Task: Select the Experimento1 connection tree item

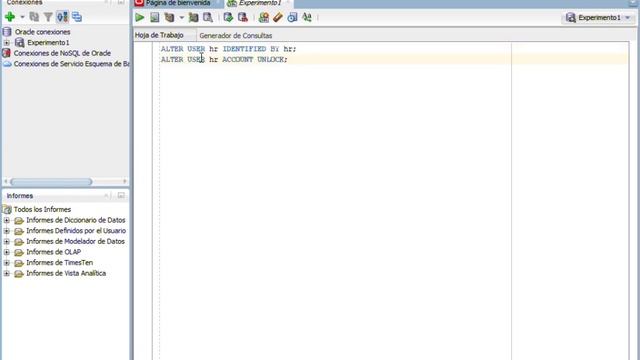Action: [48, 42]
